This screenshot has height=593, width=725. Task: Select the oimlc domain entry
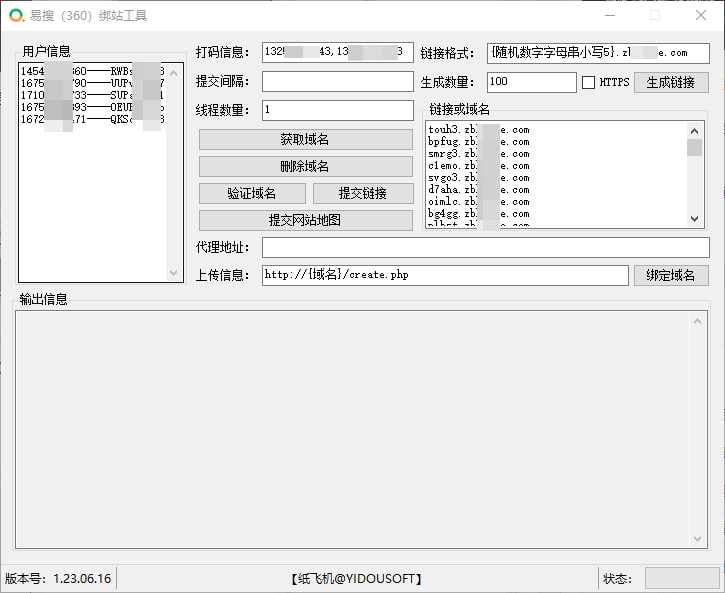479,202
